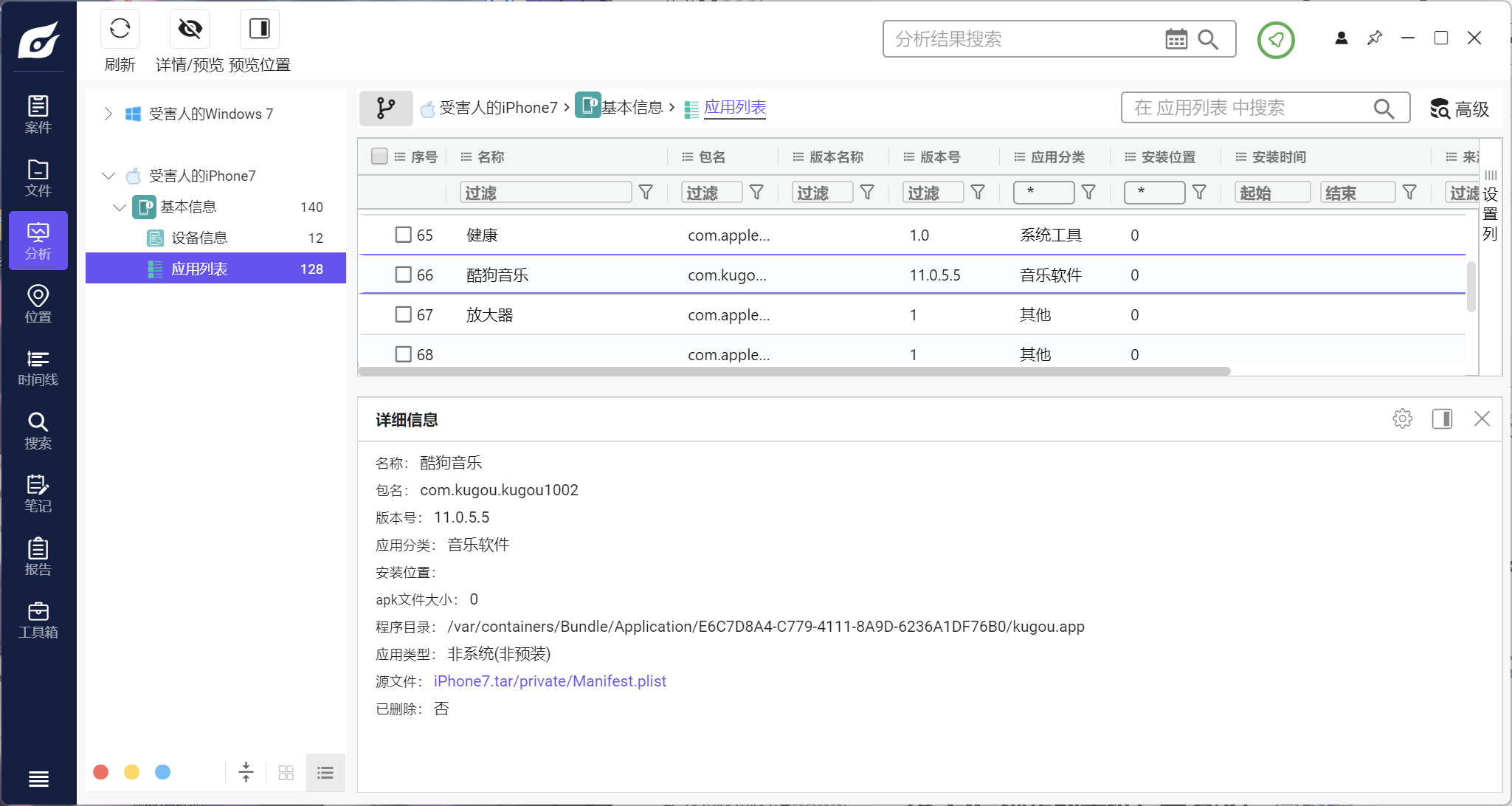Switch tree to list view icon
Image resolution: width=1512 pixels, height=806 pixels.
325,772
